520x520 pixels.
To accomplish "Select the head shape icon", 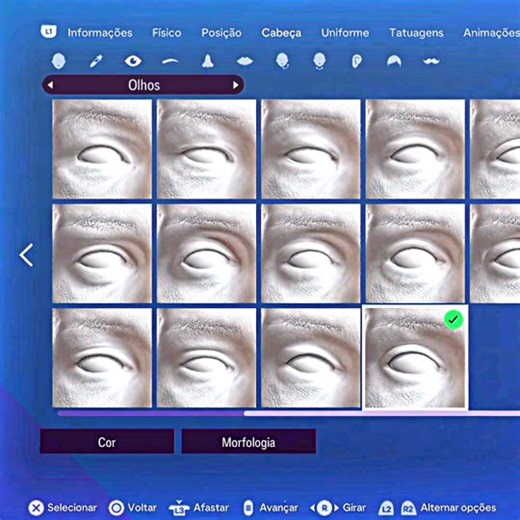I will tap(59, 61).
